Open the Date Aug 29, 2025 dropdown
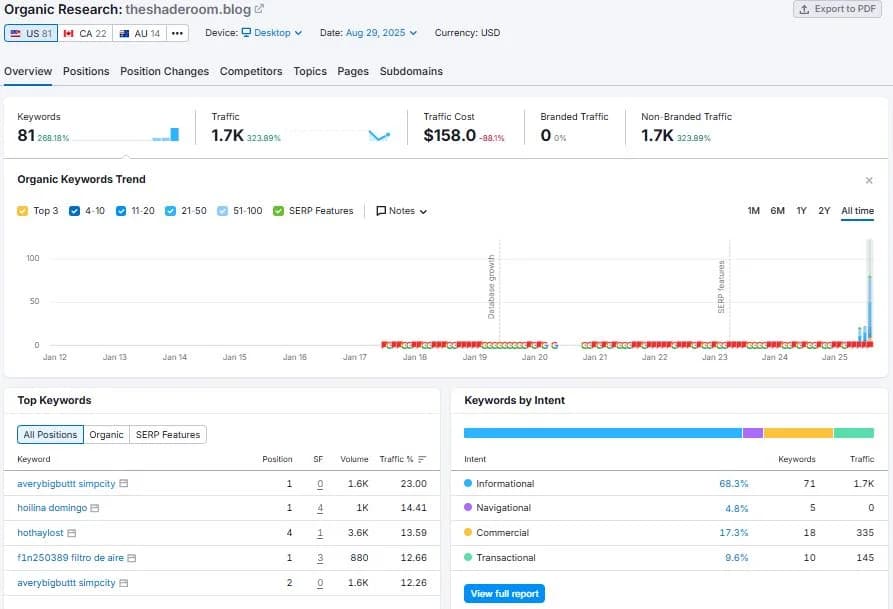The width and height of the screenshot is (893, 609). click(x=382, y=32)
